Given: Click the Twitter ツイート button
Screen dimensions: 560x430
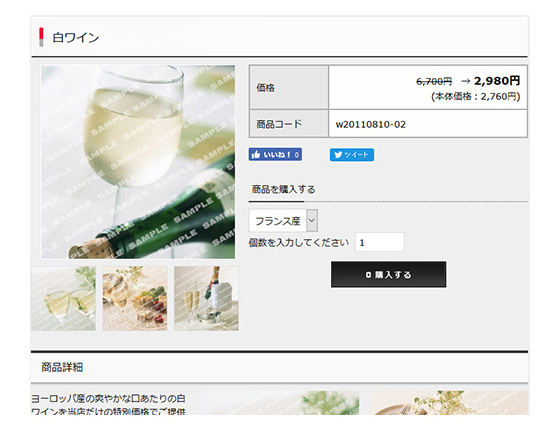Looking at the screenshot, I should 352,155.
